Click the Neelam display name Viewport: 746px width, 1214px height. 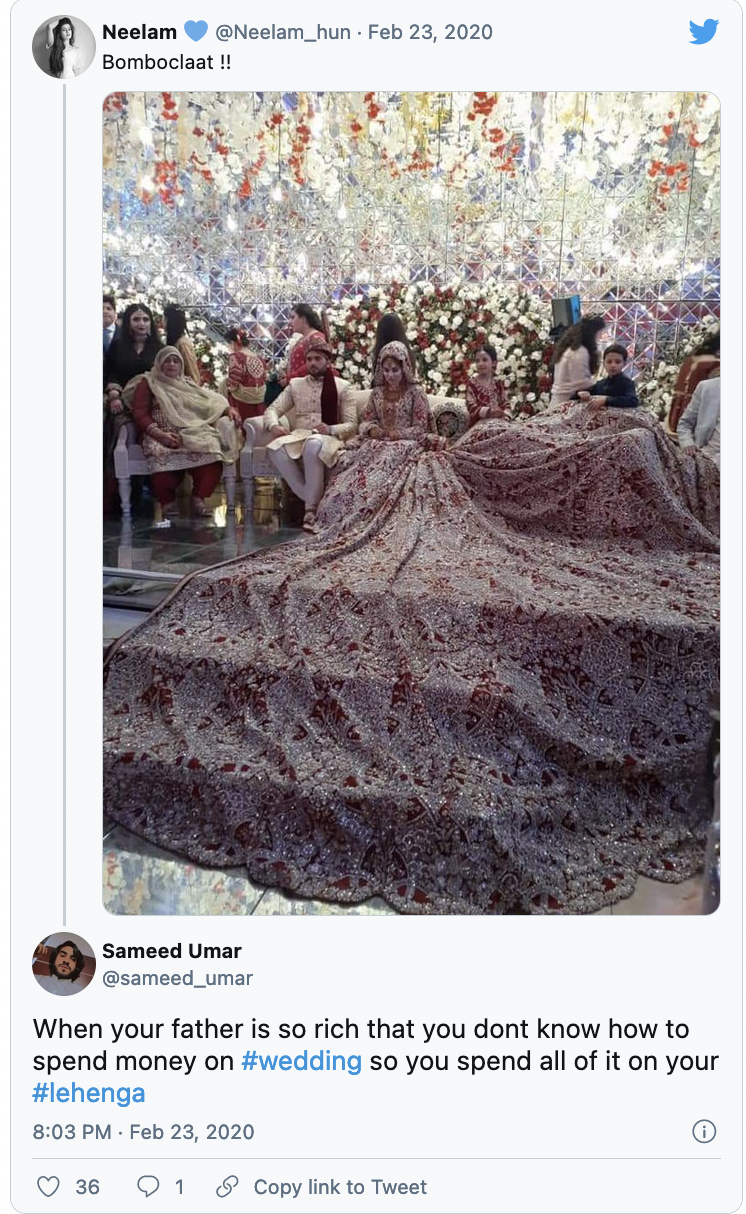coord(140,32)
